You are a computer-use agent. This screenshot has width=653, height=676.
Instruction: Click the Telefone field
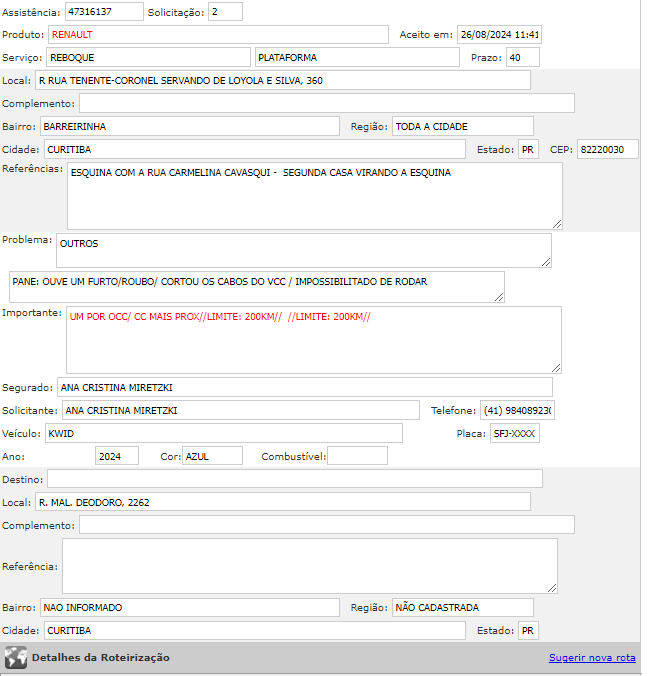click(517, 410)
